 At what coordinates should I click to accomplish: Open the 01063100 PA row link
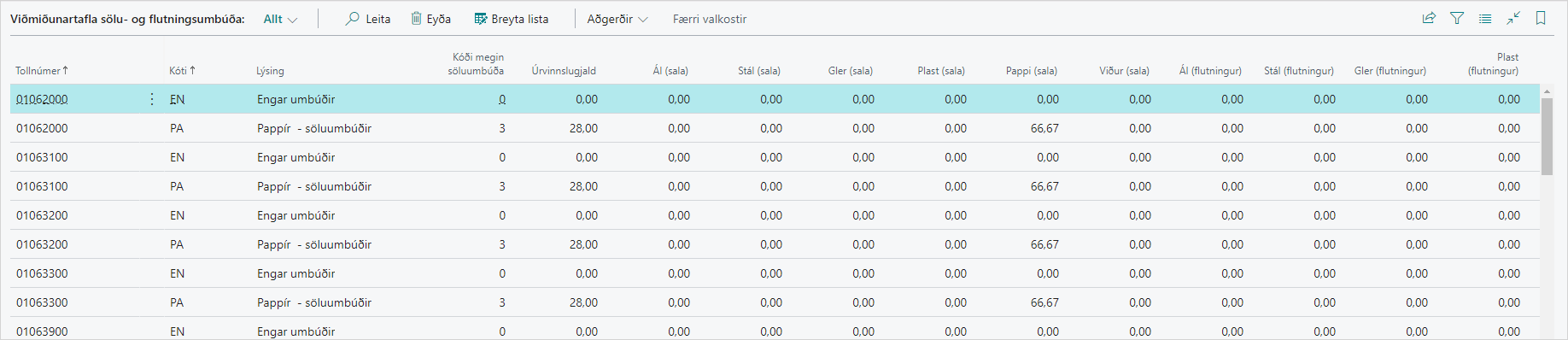[42, 186]
